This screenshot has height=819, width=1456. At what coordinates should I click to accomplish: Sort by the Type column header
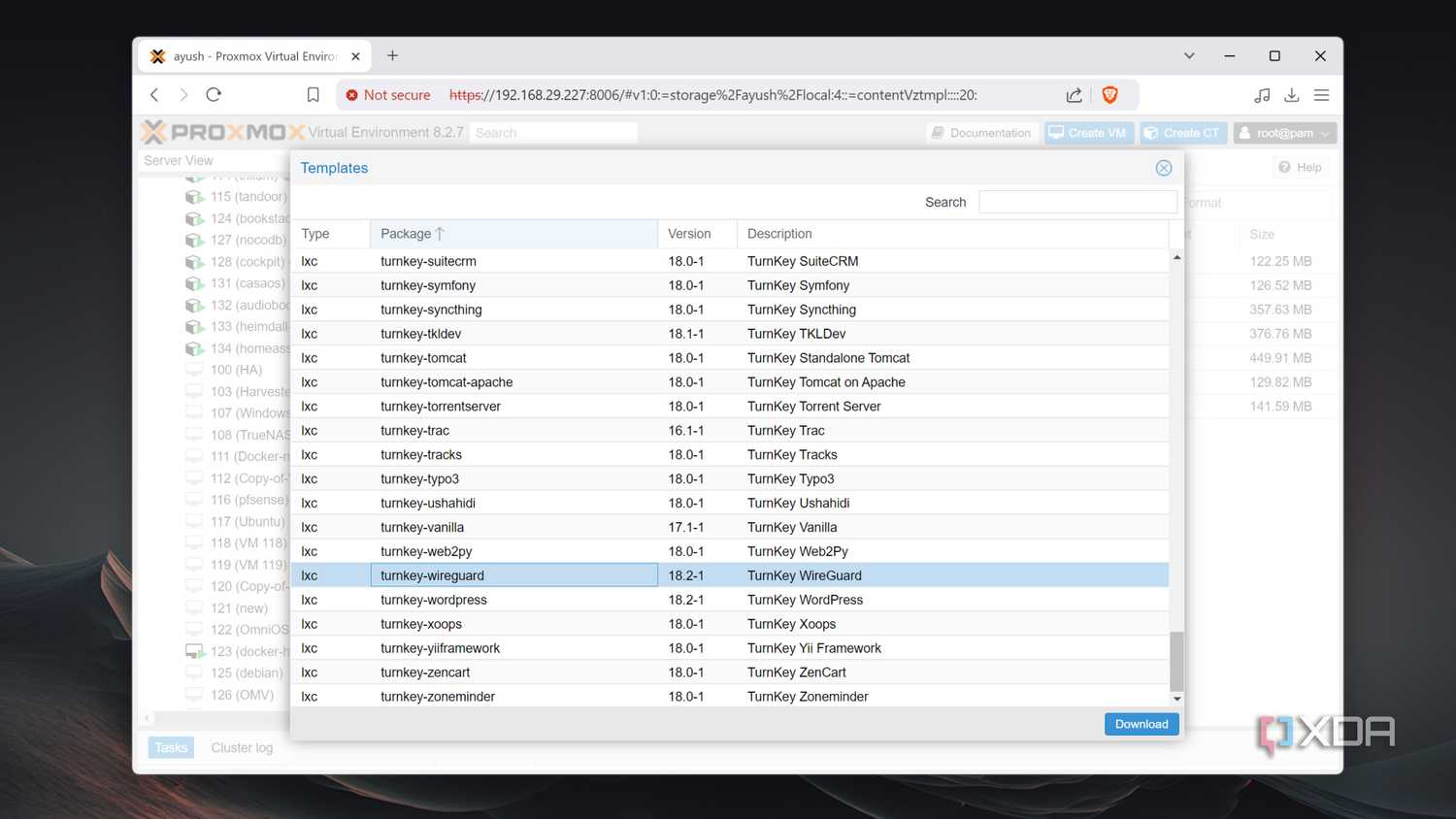point(330,234)
